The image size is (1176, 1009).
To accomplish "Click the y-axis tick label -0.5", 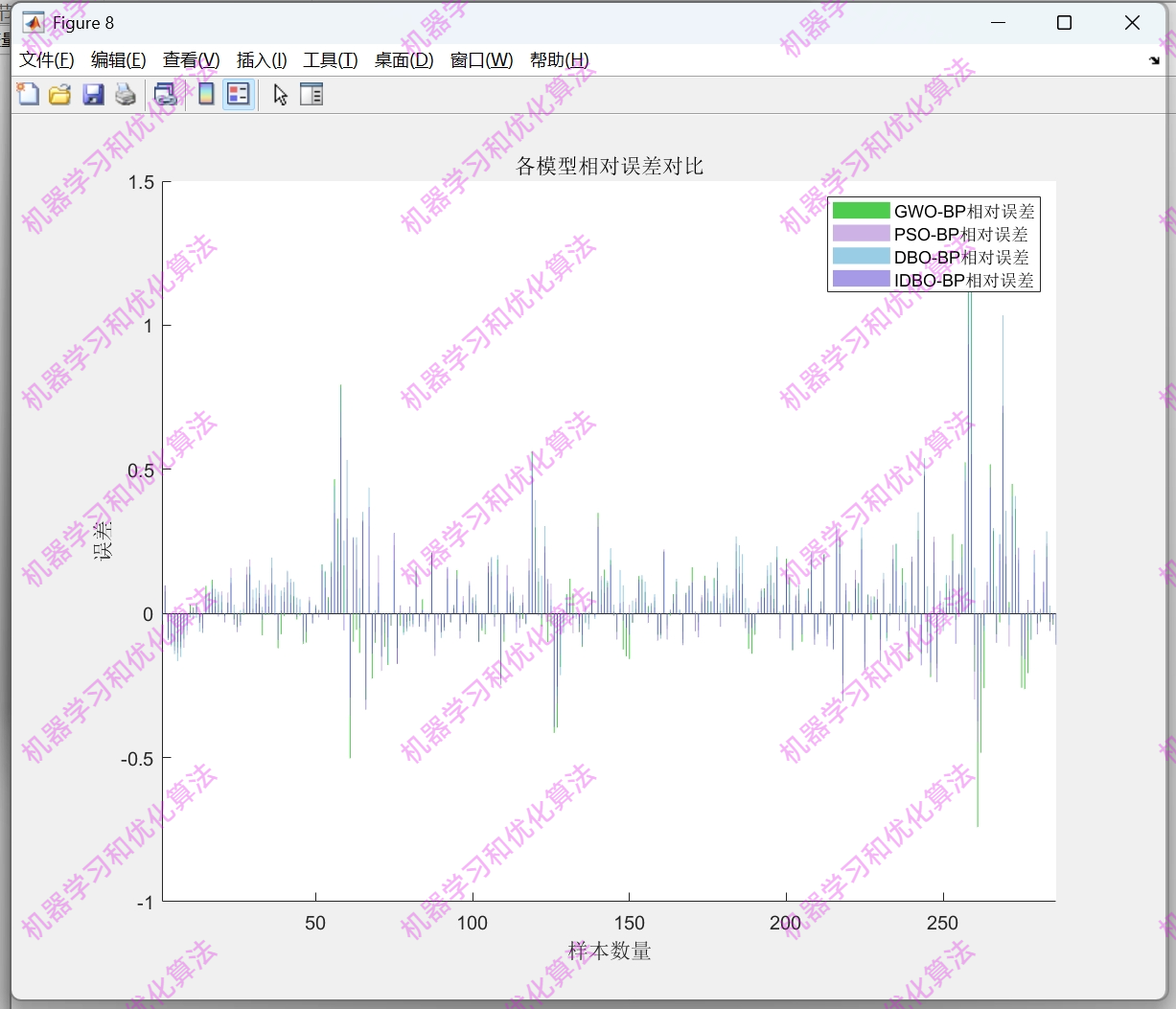I will 137,758.
